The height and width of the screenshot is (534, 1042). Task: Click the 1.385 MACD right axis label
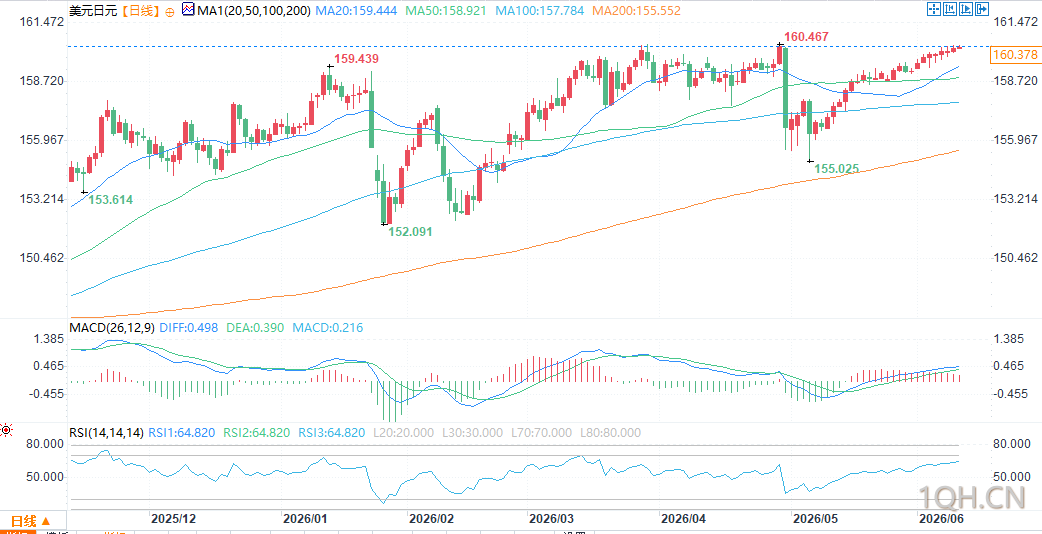click(x=1008, y=339)
